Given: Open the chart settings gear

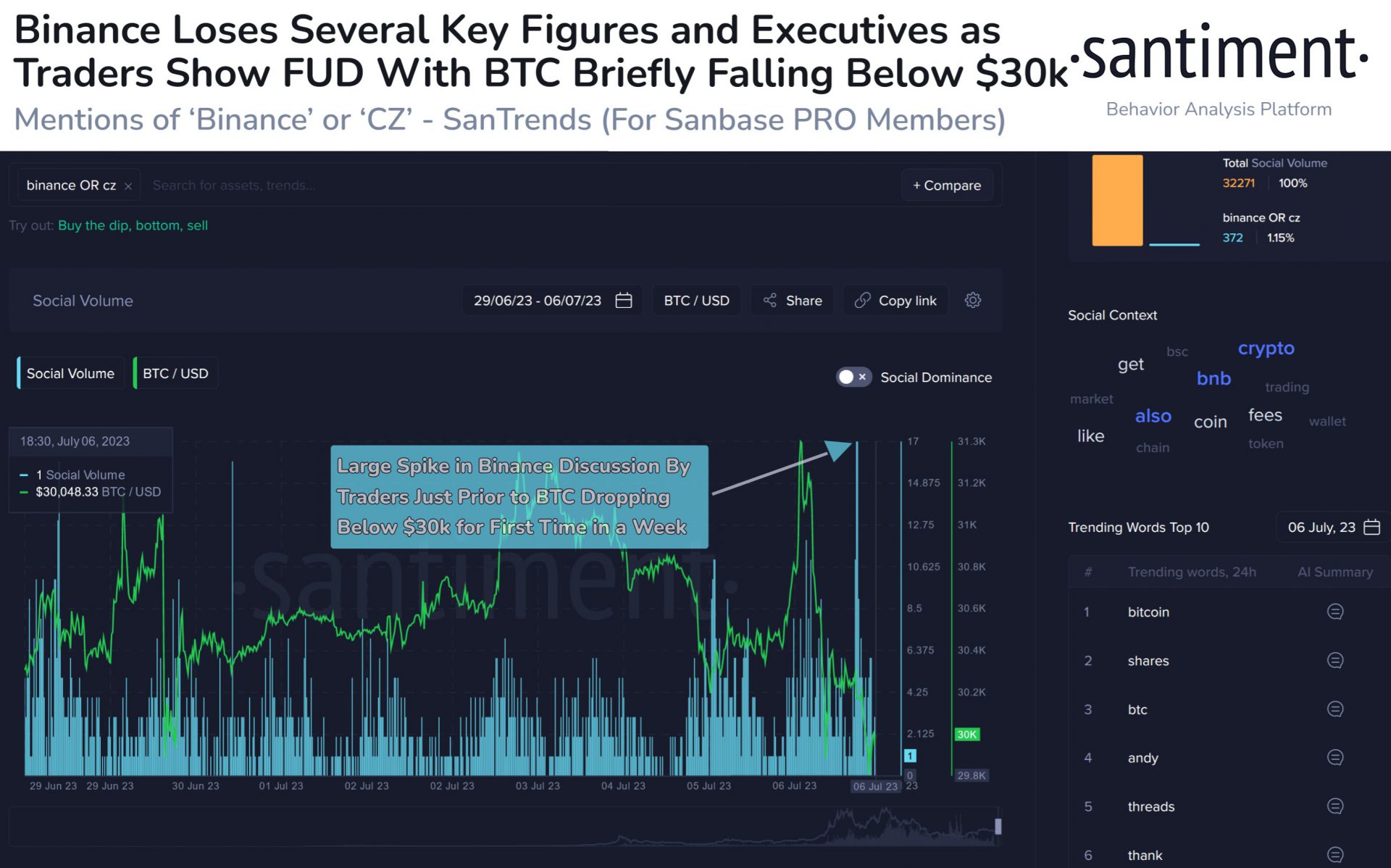Looking at the screenshot, I should coord(973,300).
